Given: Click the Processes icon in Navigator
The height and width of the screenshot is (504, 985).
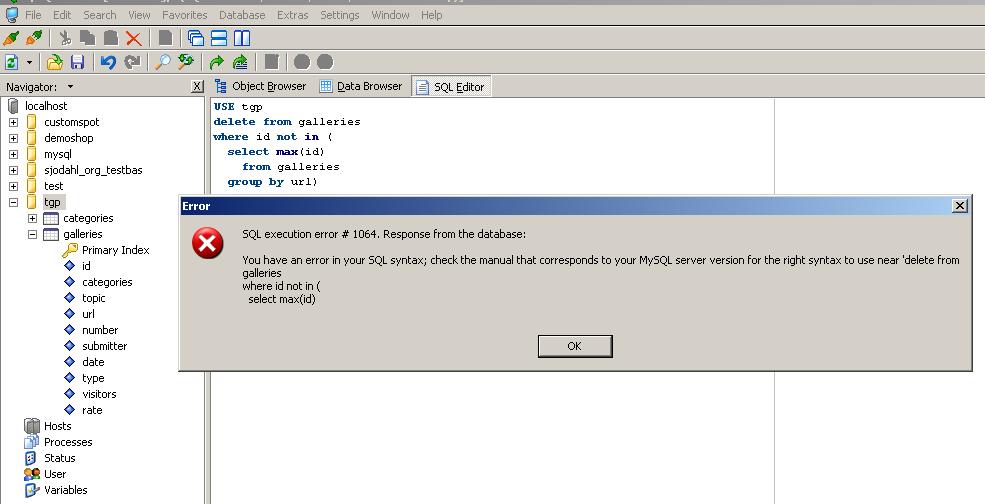Looking at the screenshot, I should point(31,442).
